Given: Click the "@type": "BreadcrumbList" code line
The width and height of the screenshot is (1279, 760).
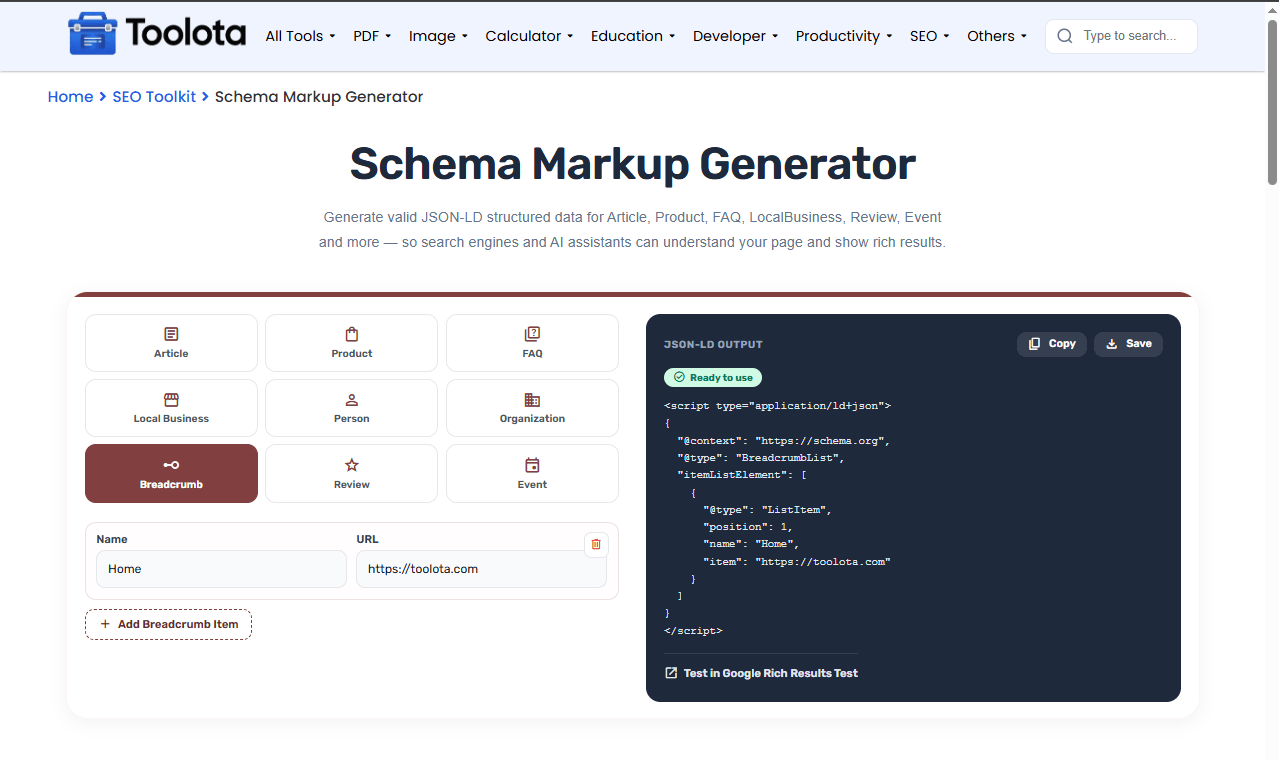Looking at the screenshot, I should (761, 458).
